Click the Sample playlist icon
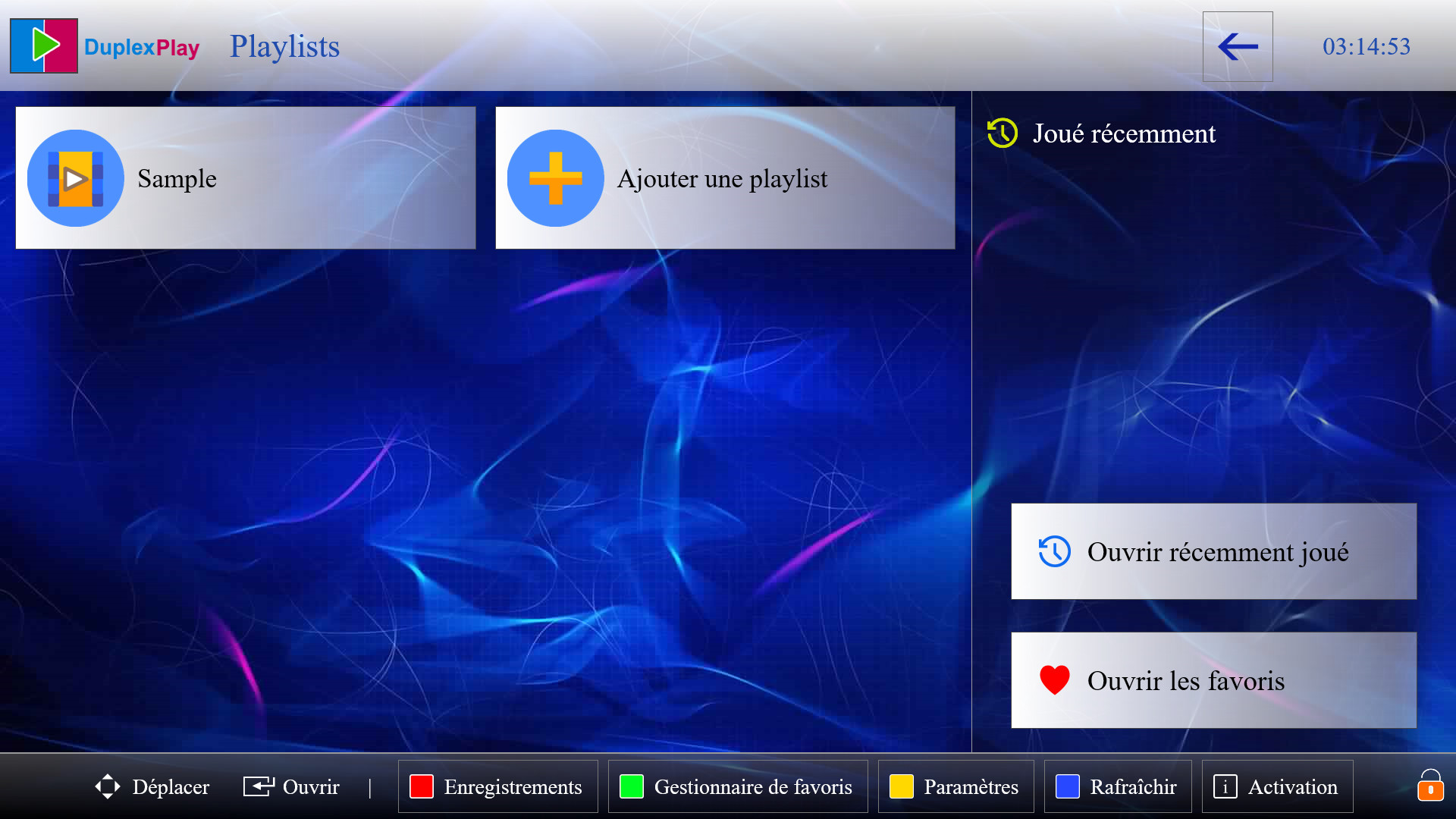1456x819 pixels. pyautogui.click(x=75, y=178)
